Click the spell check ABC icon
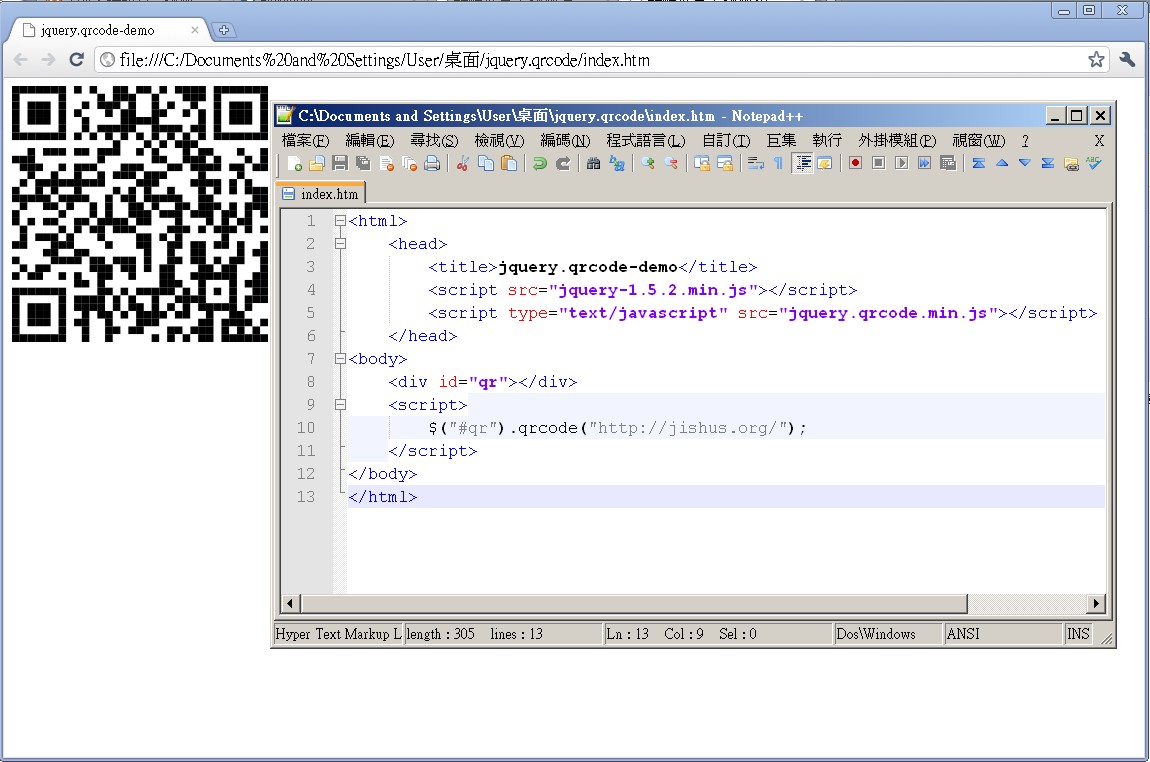The width and height of the screenshot is (1150, 762). [x=1094, y=163]
